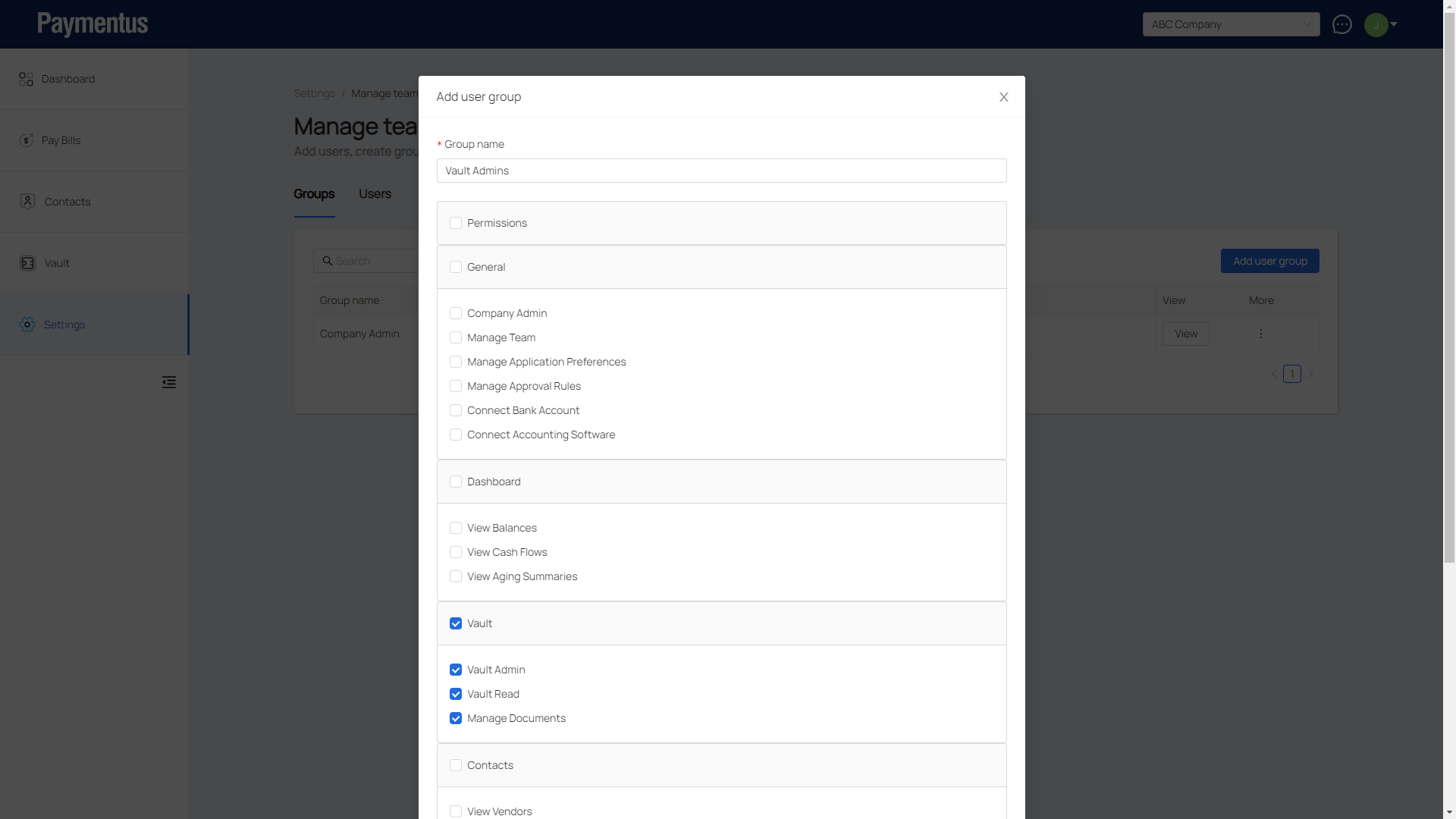This screenshot has width=1456, height=819.
Task: Click the Dashboard sidebar icon
Action: [x=27, y=79]
